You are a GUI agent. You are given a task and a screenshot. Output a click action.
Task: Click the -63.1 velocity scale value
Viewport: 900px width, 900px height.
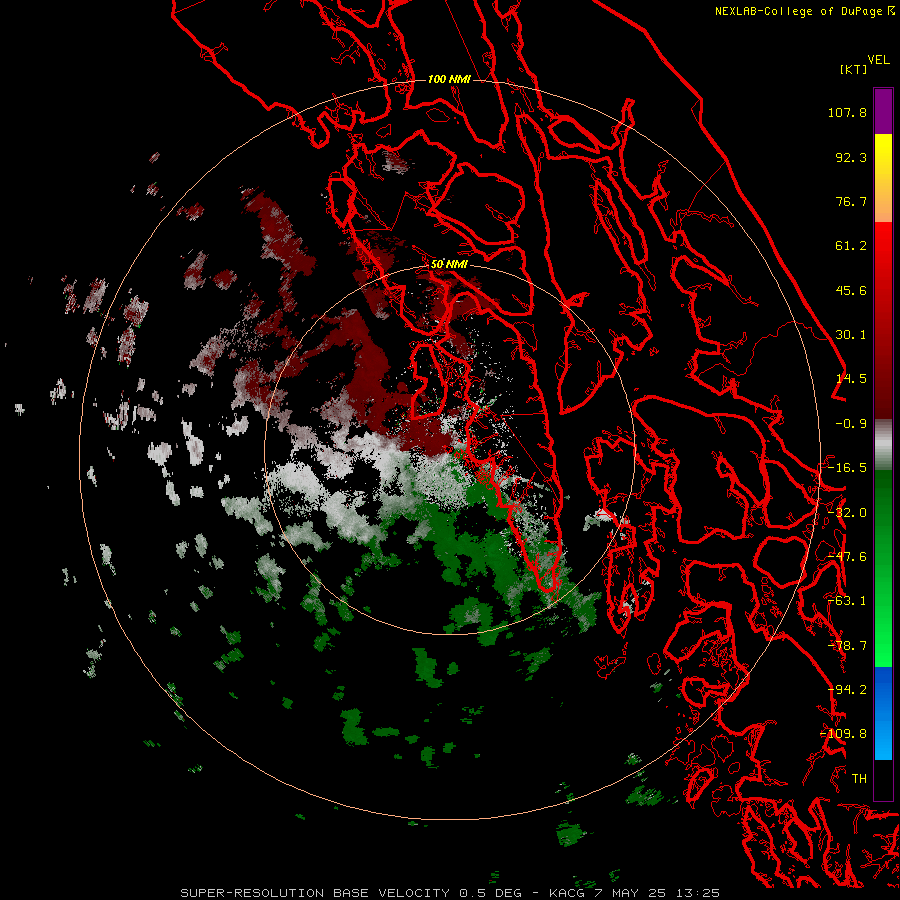(847, 601)
